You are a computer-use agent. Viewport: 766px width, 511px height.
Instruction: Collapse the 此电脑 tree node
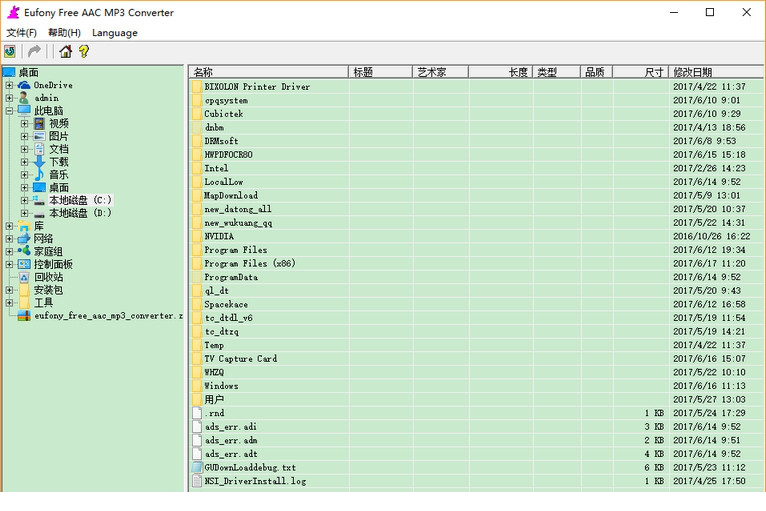(9, 110)
